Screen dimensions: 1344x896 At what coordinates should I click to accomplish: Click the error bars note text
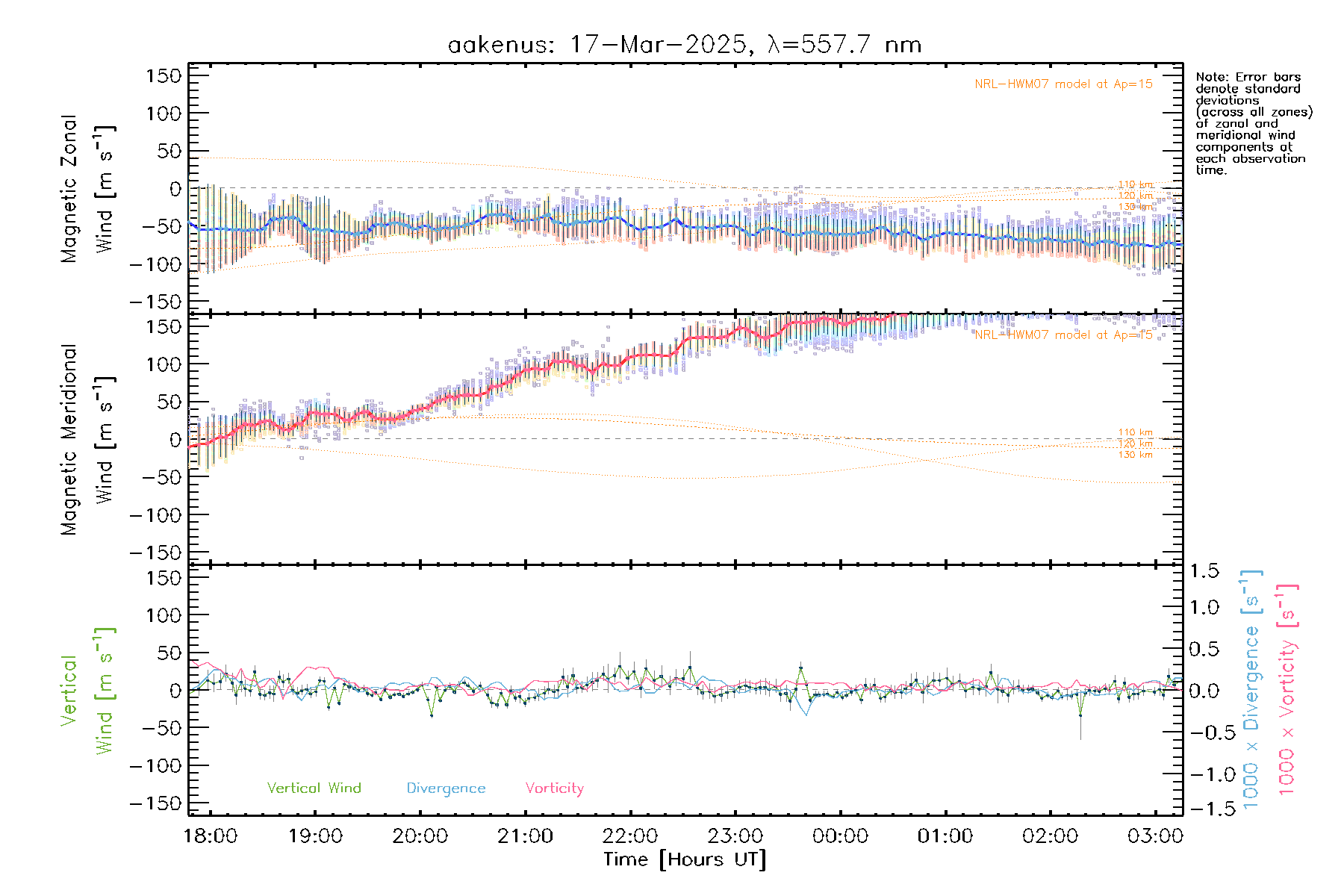pyautogui.click(x=1253, y=123)
